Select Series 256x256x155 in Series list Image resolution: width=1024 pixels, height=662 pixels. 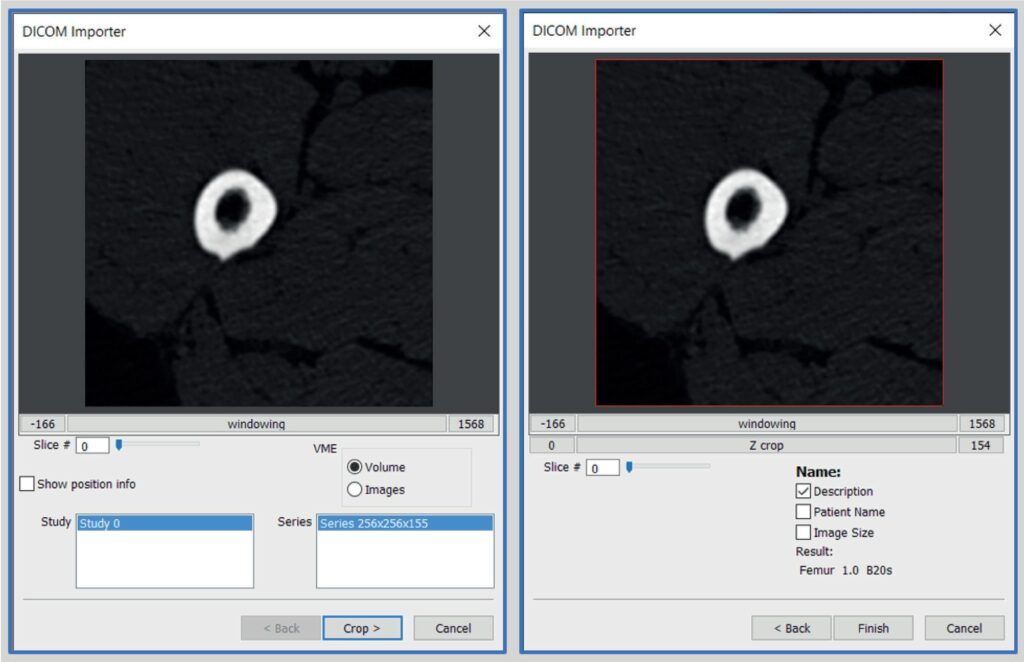pyautogui.click(x=404, y=523)
